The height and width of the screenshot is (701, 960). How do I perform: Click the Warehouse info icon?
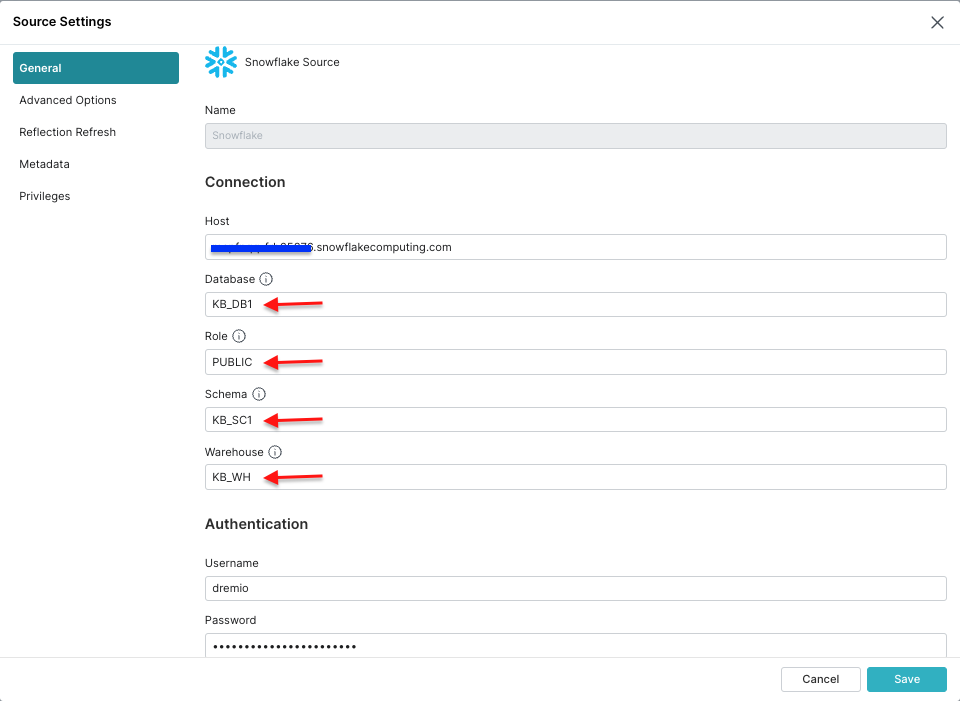275,452
